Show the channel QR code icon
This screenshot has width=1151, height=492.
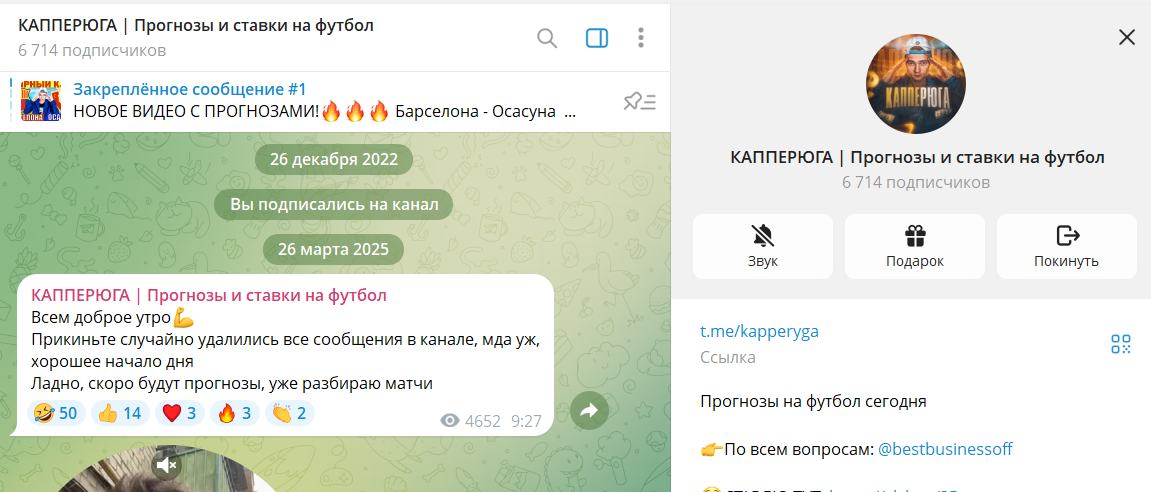pos(1121,344)
